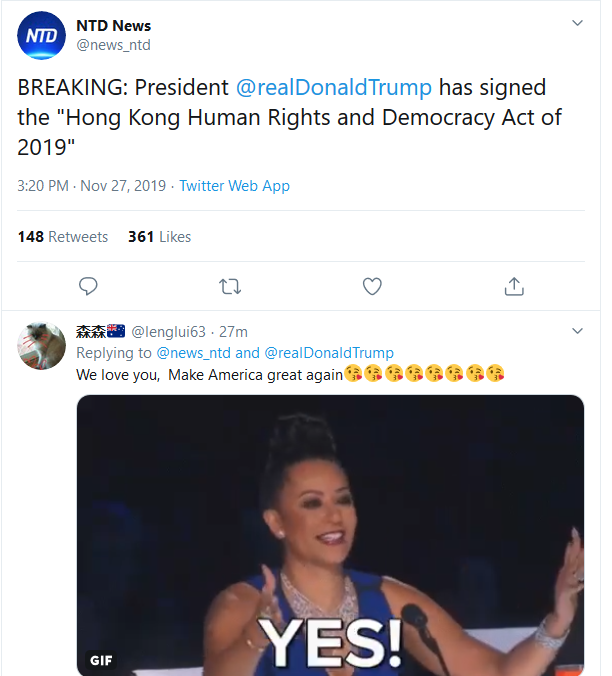Click the NTD News display name
The image size is (612, 676).
pos(113,25)
